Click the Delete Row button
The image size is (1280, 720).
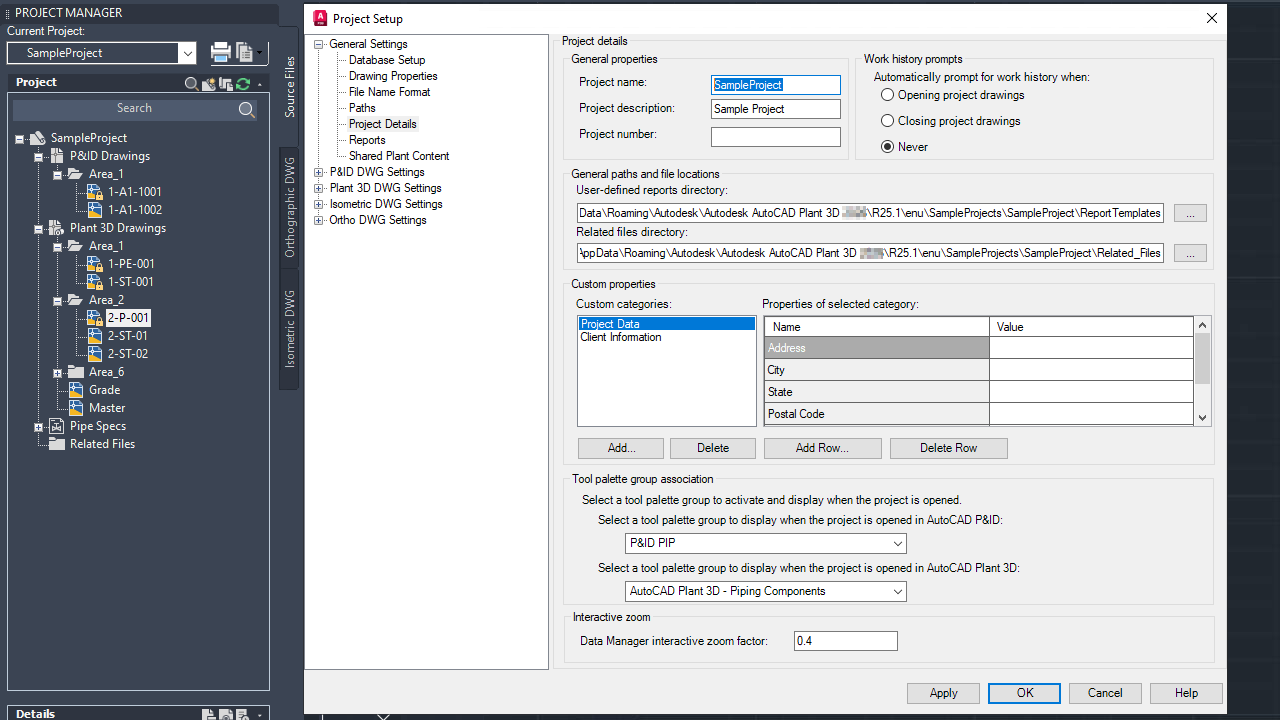coord(948,448)
